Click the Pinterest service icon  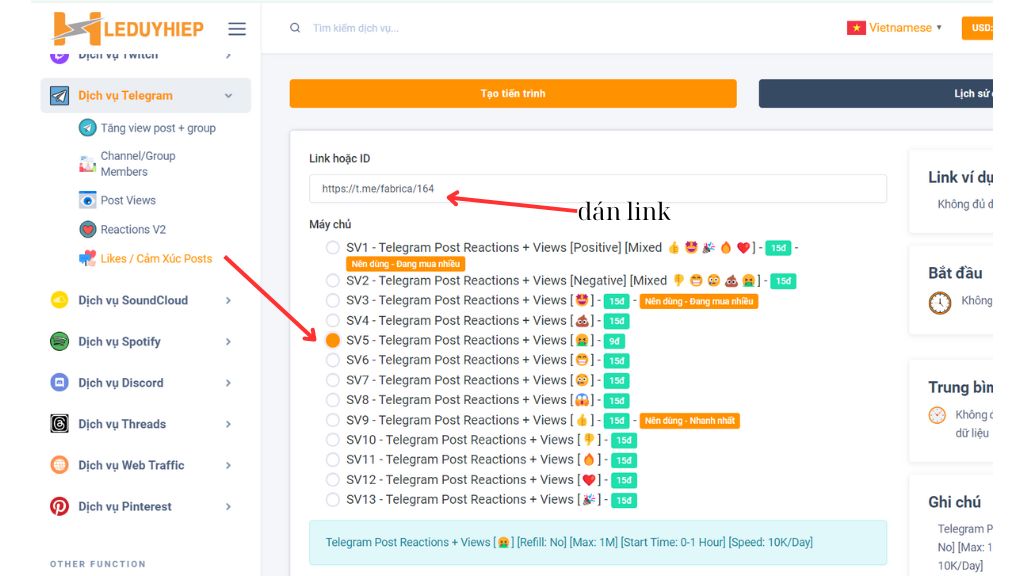[x=59, y=506]
